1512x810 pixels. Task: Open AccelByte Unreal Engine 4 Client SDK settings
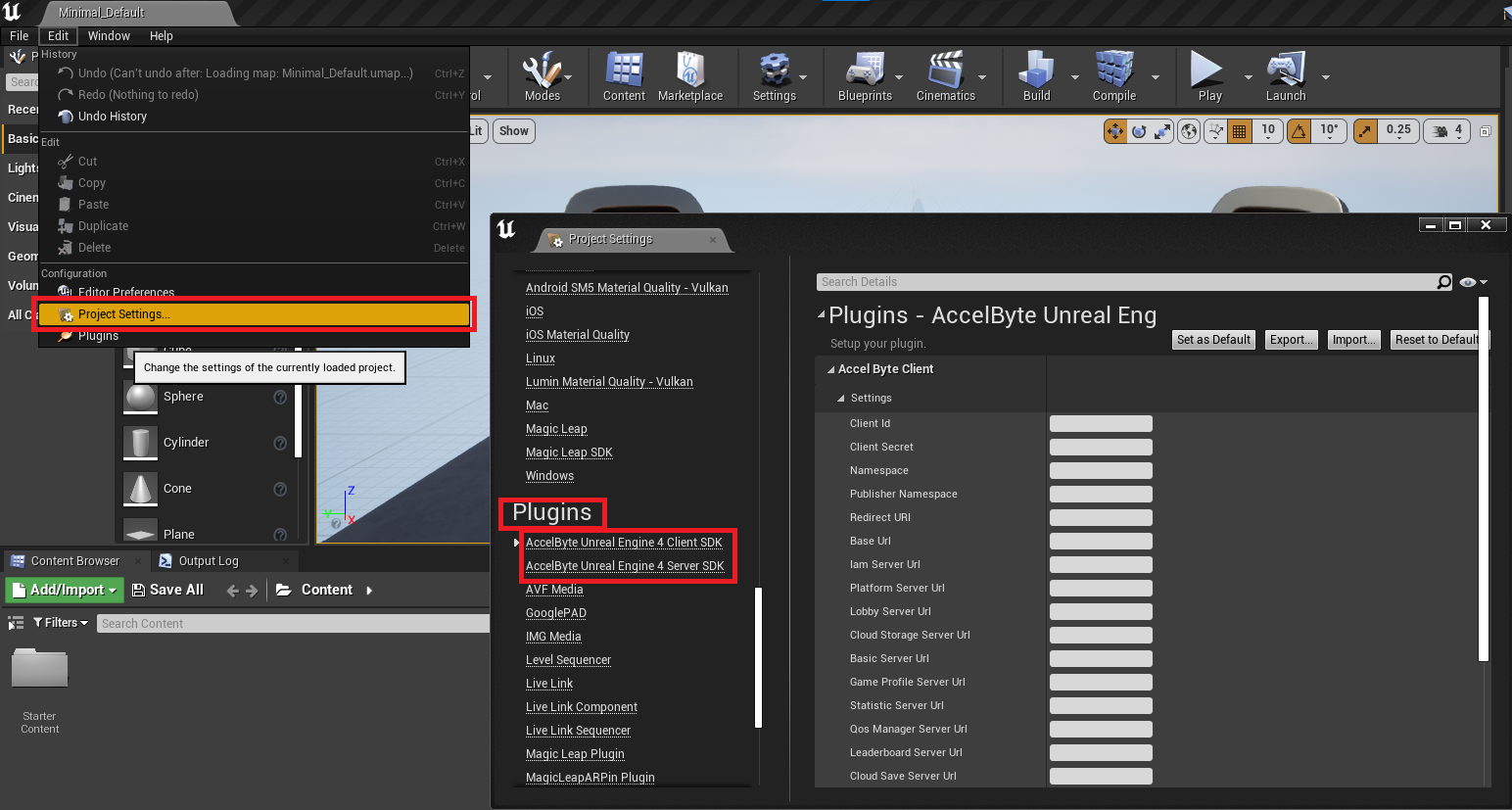624,543
